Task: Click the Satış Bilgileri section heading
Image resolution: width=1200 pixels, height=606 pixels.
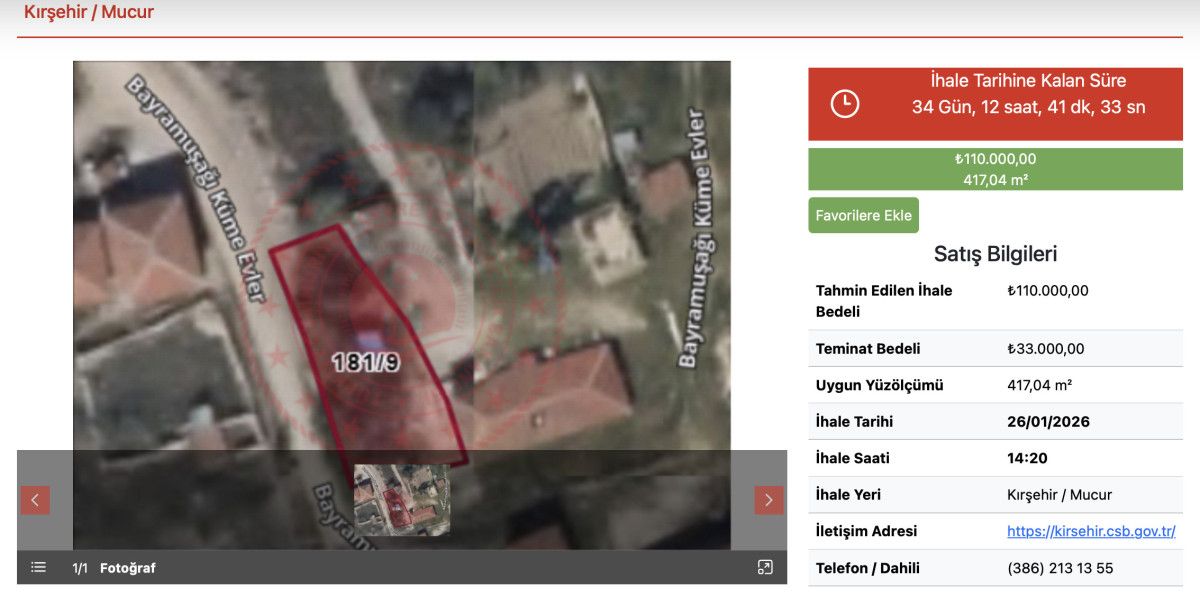Action: [x=995, y=254]
